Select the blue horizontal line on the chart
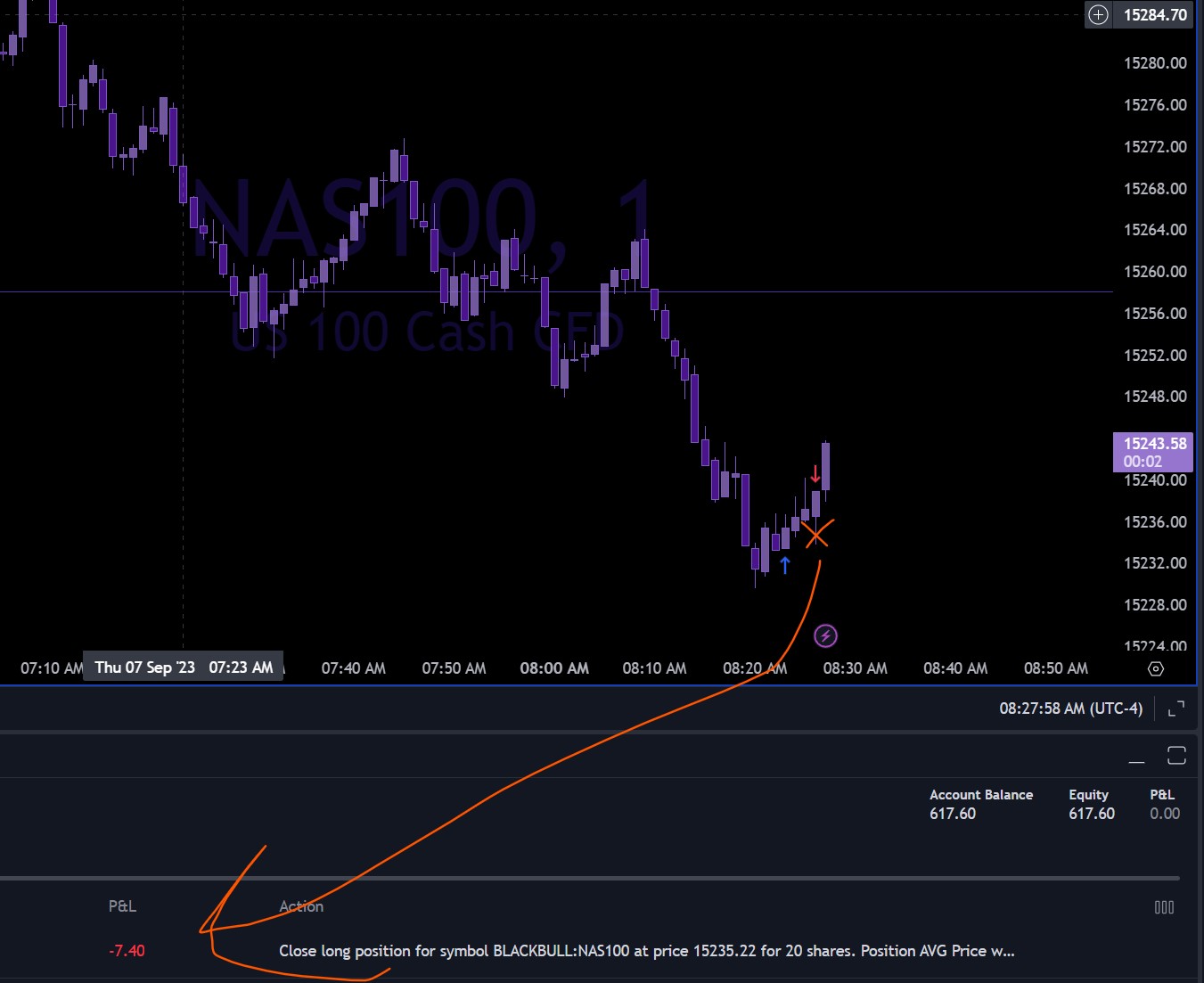This screenshot has height=983, width=1204. pos(556,291)
